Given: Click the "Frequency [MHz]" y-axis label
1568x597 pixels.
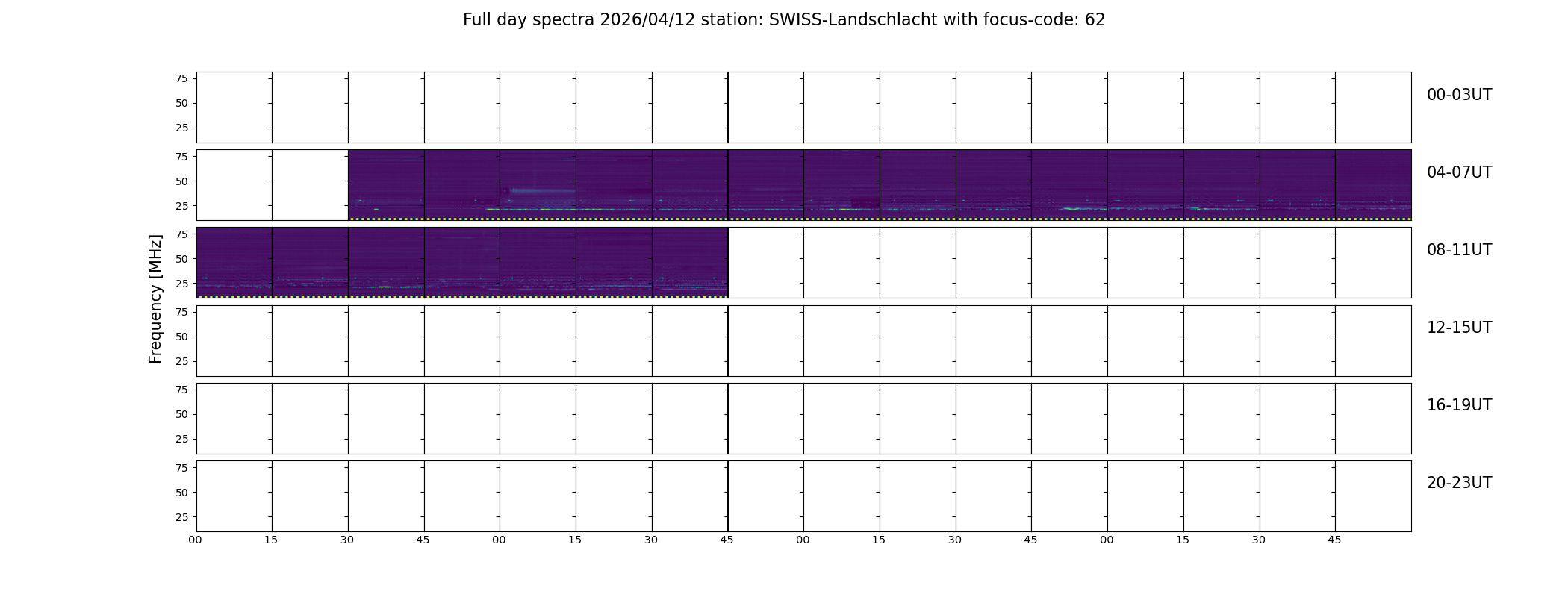Looking at the screenshot, I should (155, 298).
